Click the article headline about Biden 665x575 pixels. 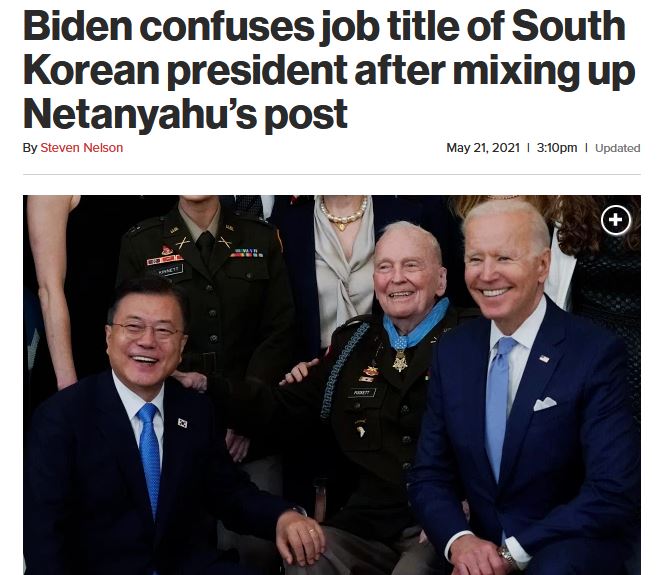pos(329,70)
